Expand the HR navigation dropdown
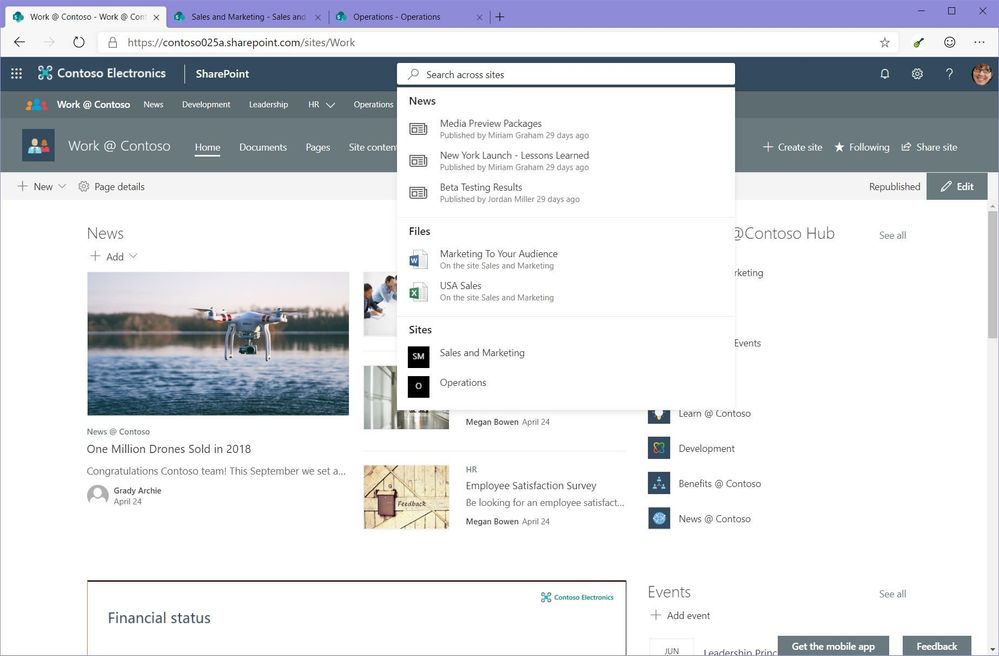This screenshot has height=656, width=999. click(x=330, y=105)
